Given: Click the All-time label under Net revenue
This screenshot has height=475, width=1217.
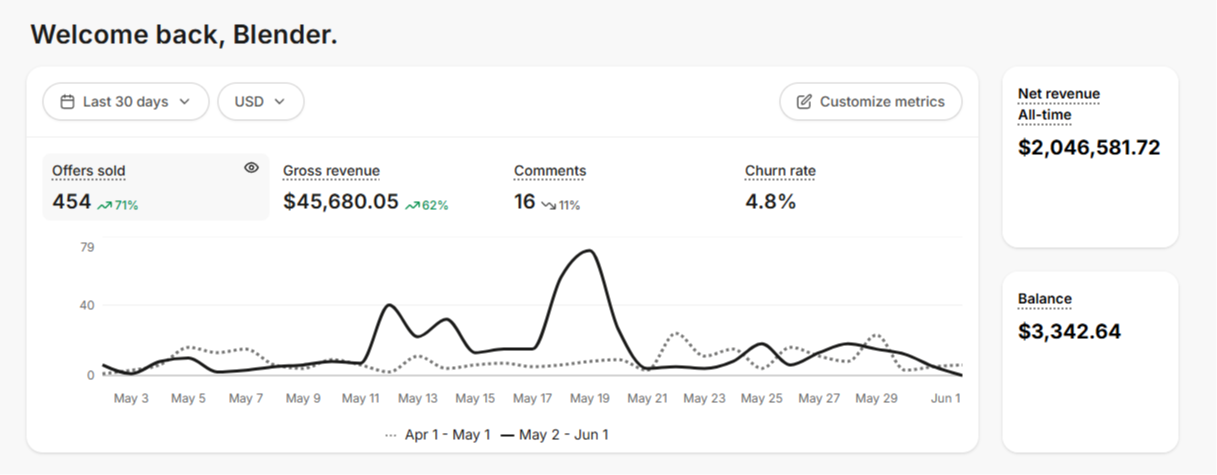Looking at the screenshot, I should [1045, 115].
